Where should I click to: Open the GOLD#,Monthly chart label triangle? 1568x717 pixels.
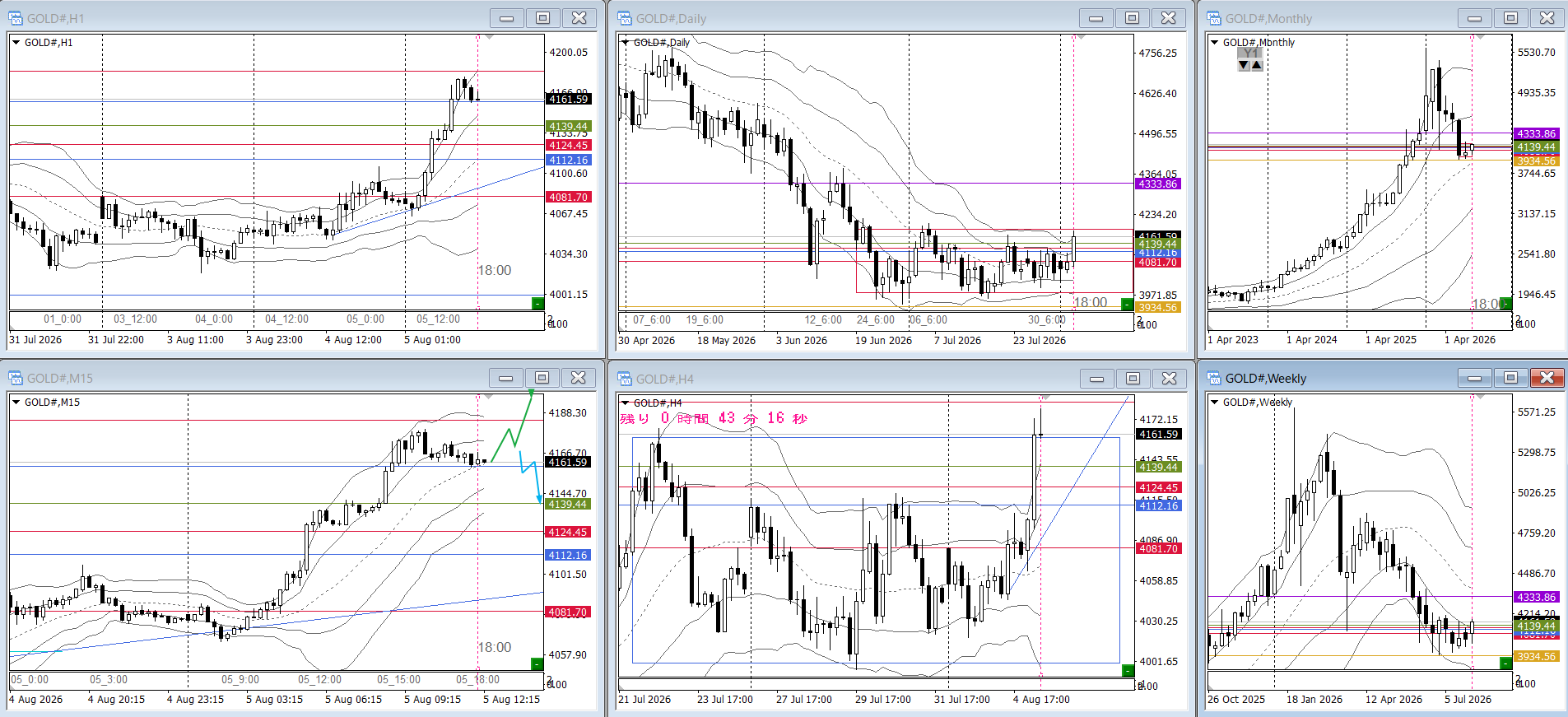point(1214,42)
